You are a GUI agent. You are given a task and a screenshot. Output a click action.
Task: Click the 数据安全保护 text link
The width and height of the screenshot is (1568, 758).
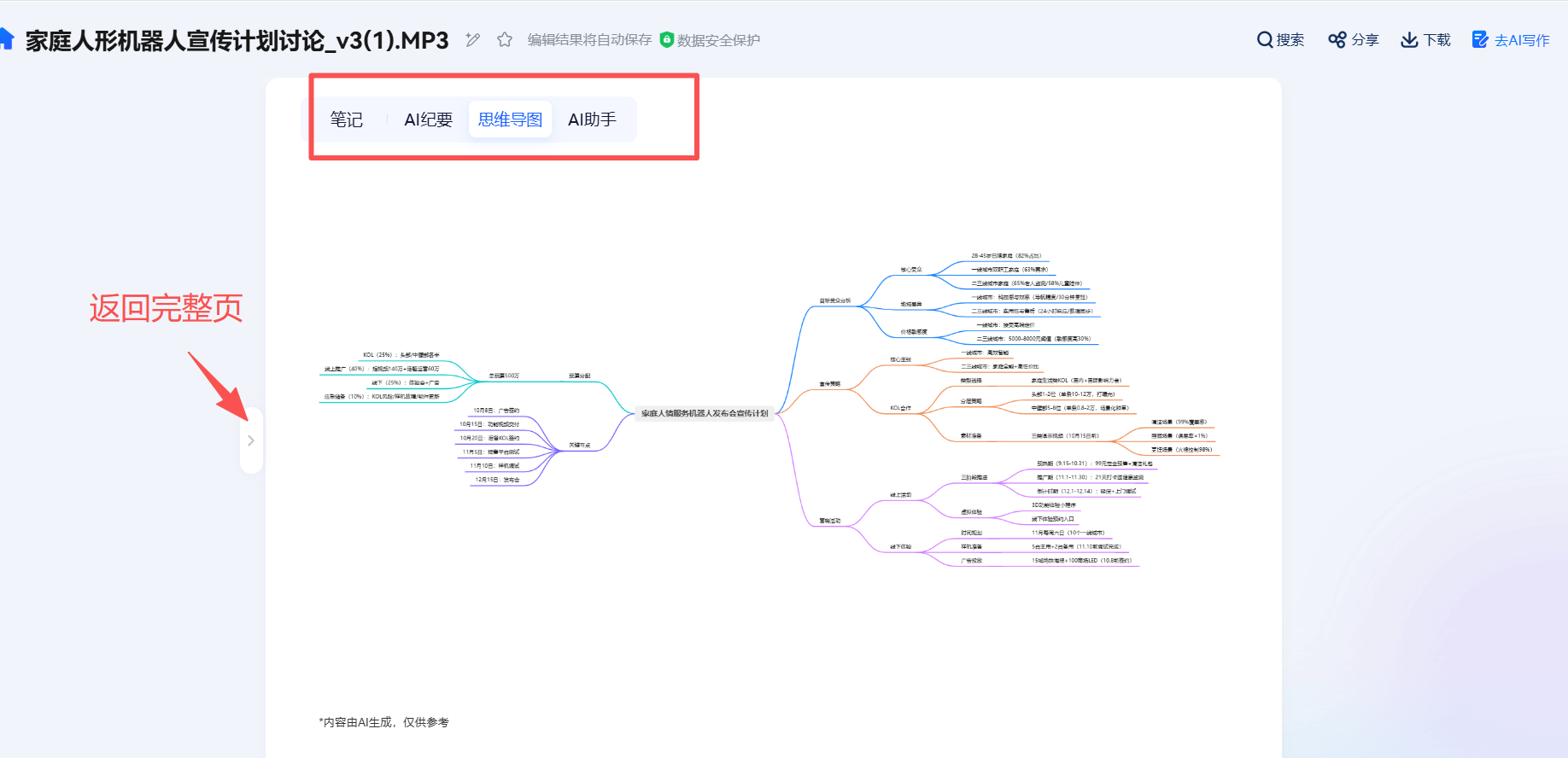tap(718, 40)
